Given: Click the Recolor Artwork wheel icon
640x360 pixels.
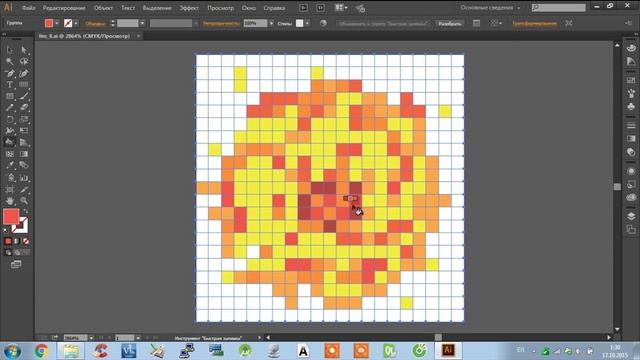Looking at the screenshot, I should [323, 23].
